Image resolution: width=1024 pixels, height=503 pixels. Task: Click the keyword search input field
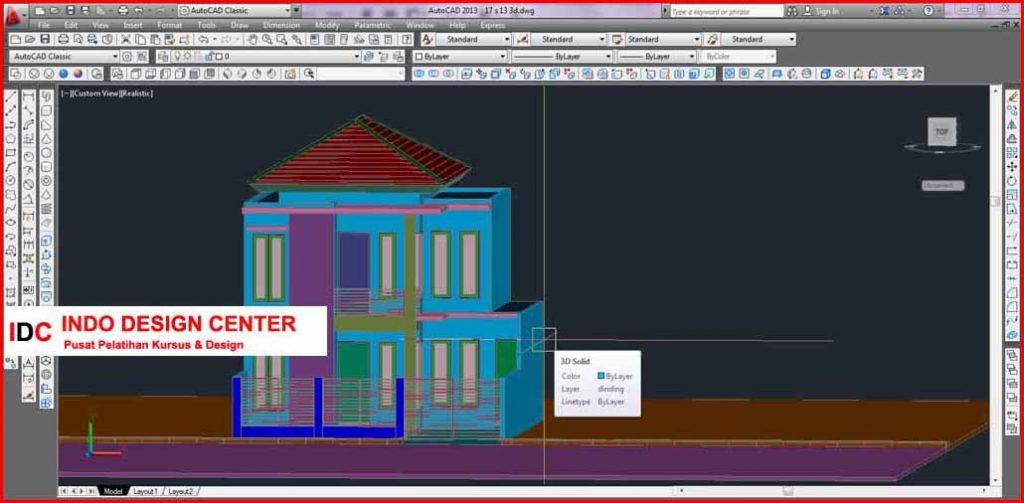(726, 11)
